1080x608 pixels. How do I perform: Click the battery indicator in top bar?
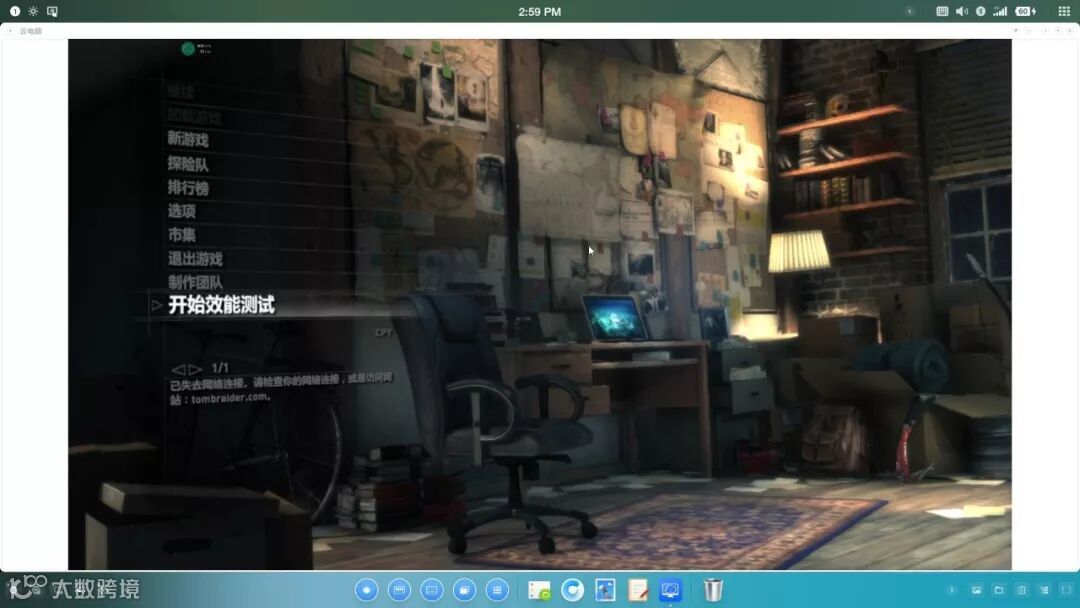pos(1026,11)
